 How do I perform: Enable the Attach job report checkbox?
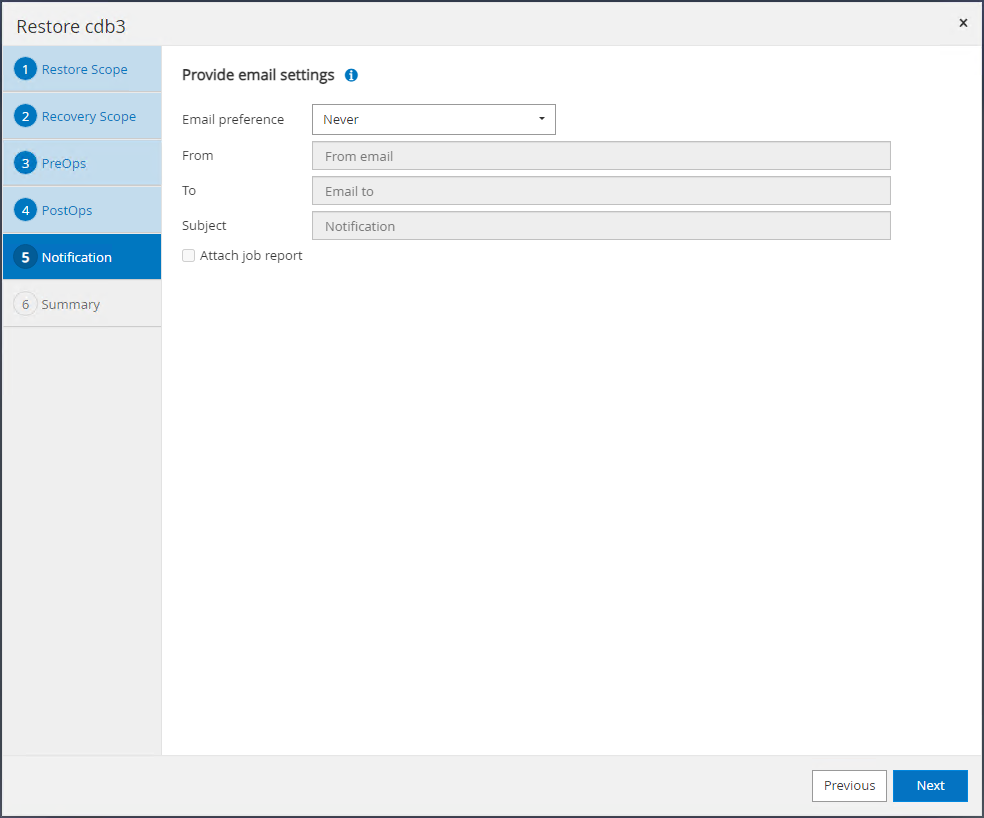[x=189, y=256]
